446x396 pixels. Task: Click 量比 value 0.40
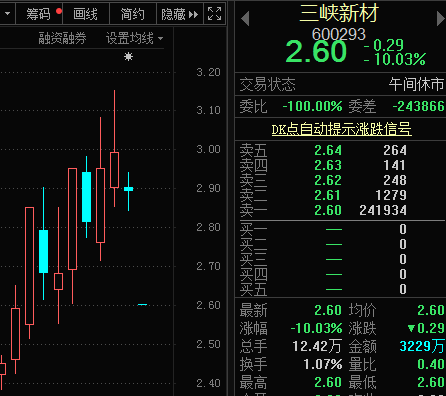pyautogui.click(x=431, y=364)
